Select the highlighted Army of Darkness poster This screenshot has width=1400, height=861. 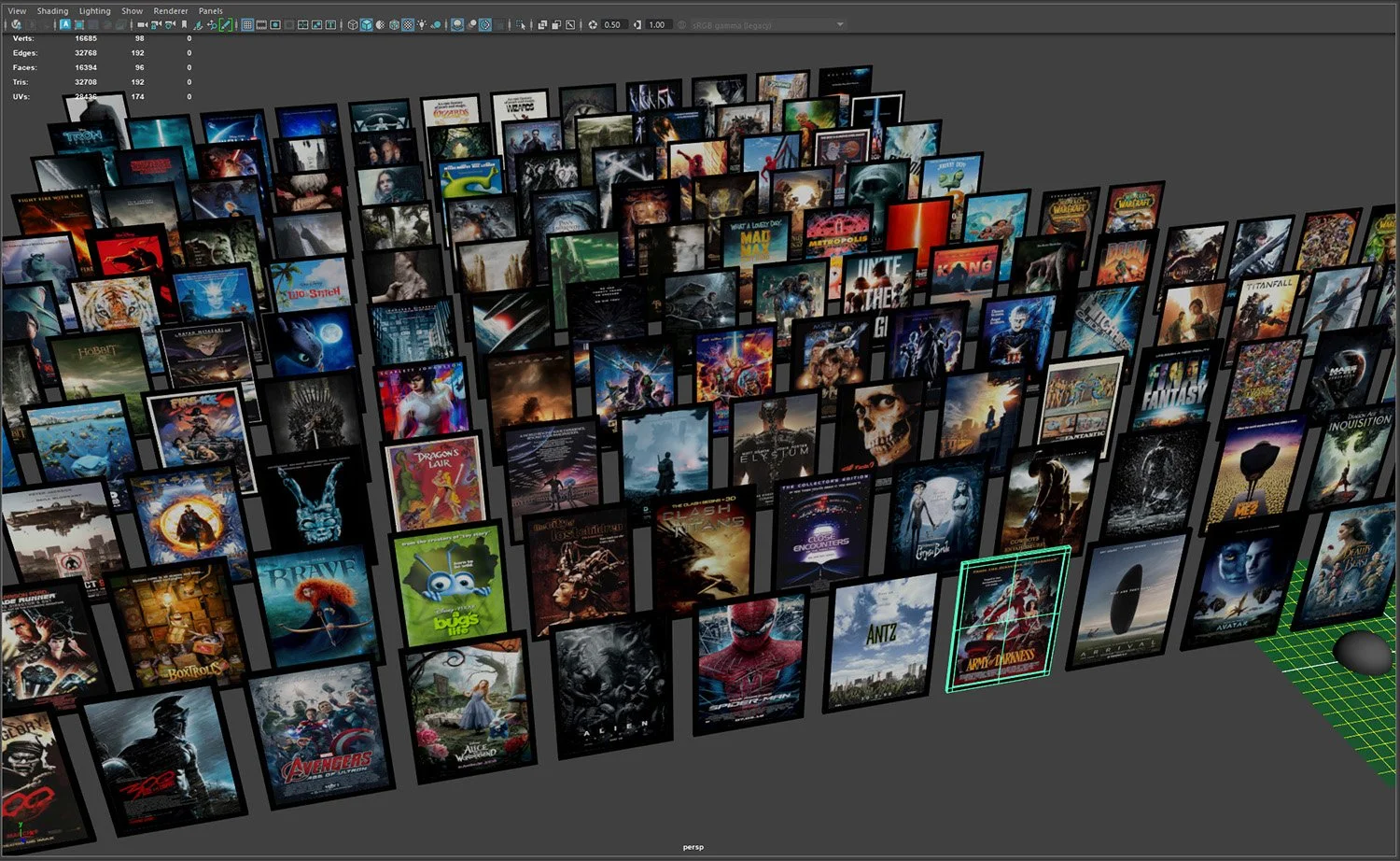[1009, 619]
